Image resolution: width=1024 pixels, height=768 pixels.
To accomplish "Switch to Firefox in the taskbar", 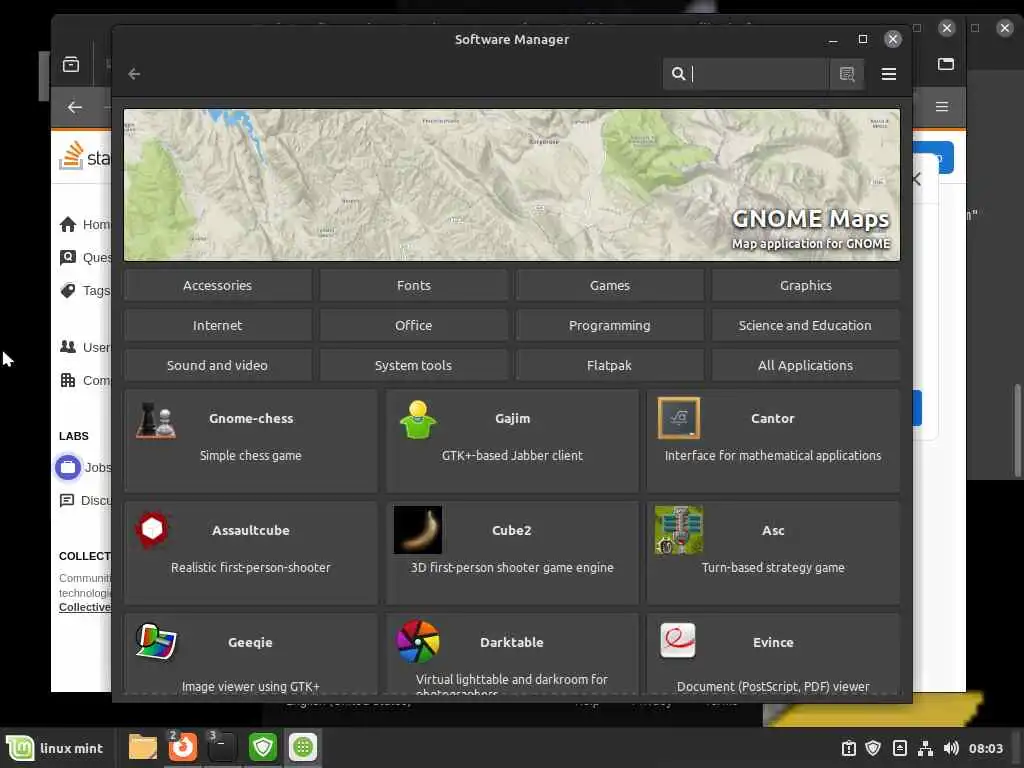I will coord(183,747).
